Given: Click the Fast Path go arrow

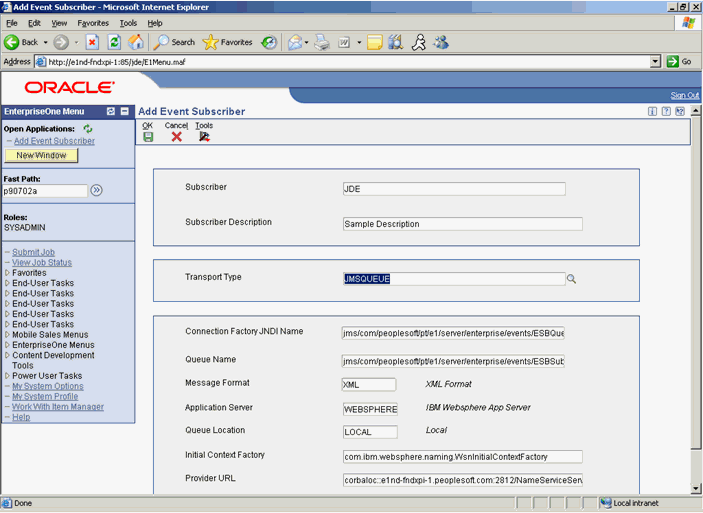Looking at the screenshot, I should coord(96,191).
